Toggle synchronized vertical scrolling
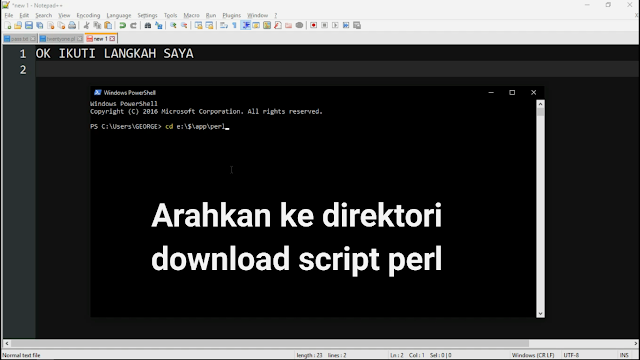Image resolution: width=640 pixels, height=360 pixels. (x=198, y=25)
